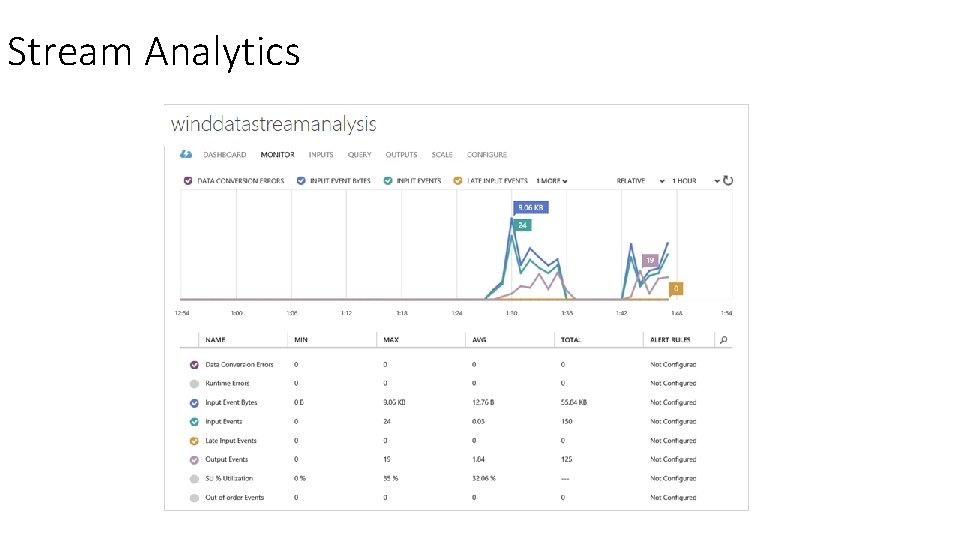Image resolution: width=960 pixels, height=540 pixels.
Task: Select the Input Event Bytes row name
Action: coord(231,402)
